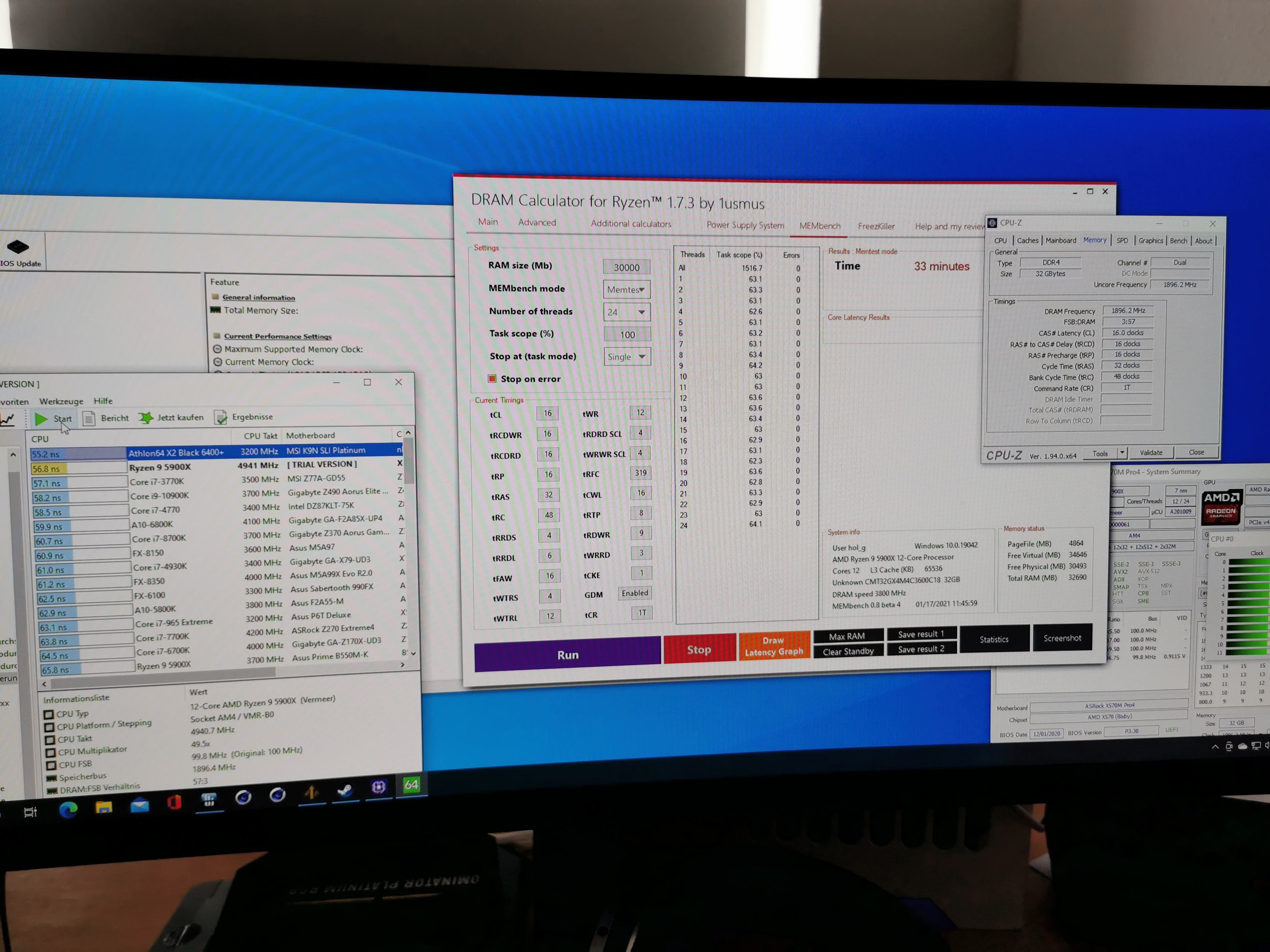Viewport: 1270px width, 952px height.
Task: Toggle the CPU Takt checkbox
Action: [x=50, y=740]
